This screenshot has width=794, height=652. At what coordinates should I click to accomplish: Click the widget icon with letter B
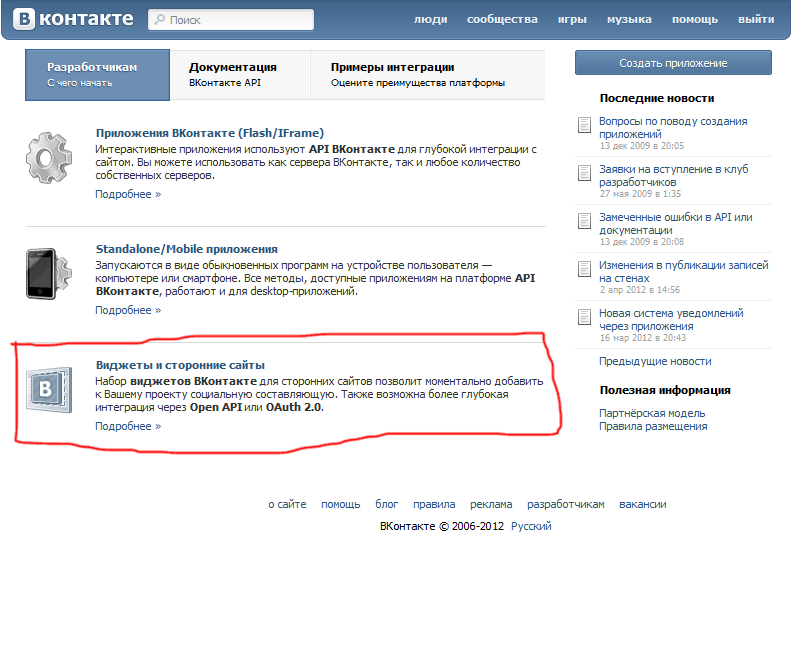[49, 390]
